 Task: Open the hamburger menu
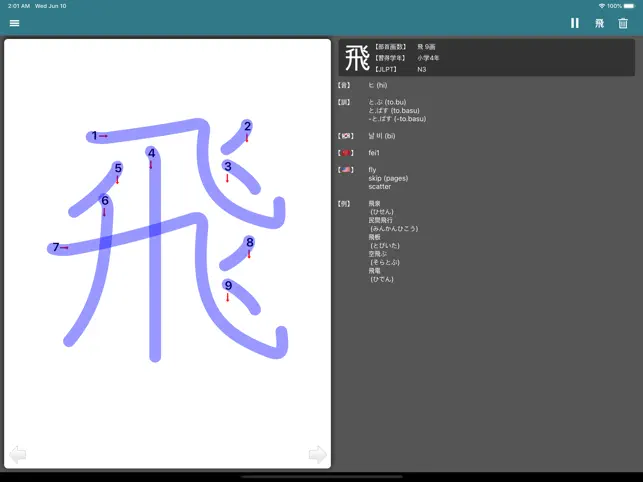pos(14,23)
